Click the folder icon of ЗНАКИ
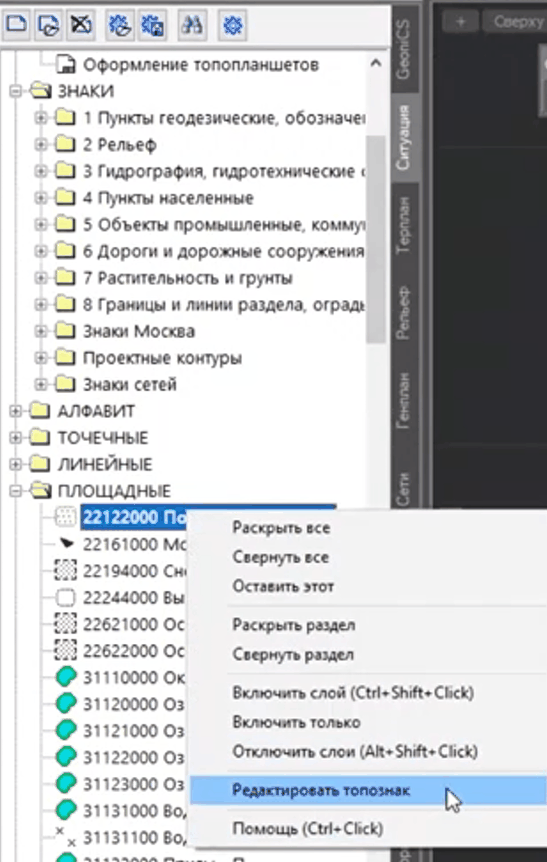This screenshot has width=547, height=862. (x=41, y=91)
